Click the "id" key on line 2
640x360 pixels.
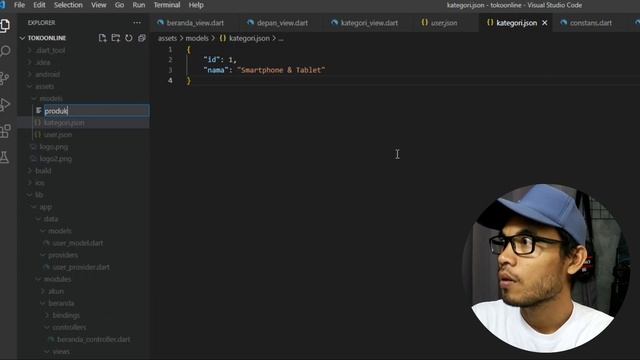pyautogui.click(x=212, y=60)
